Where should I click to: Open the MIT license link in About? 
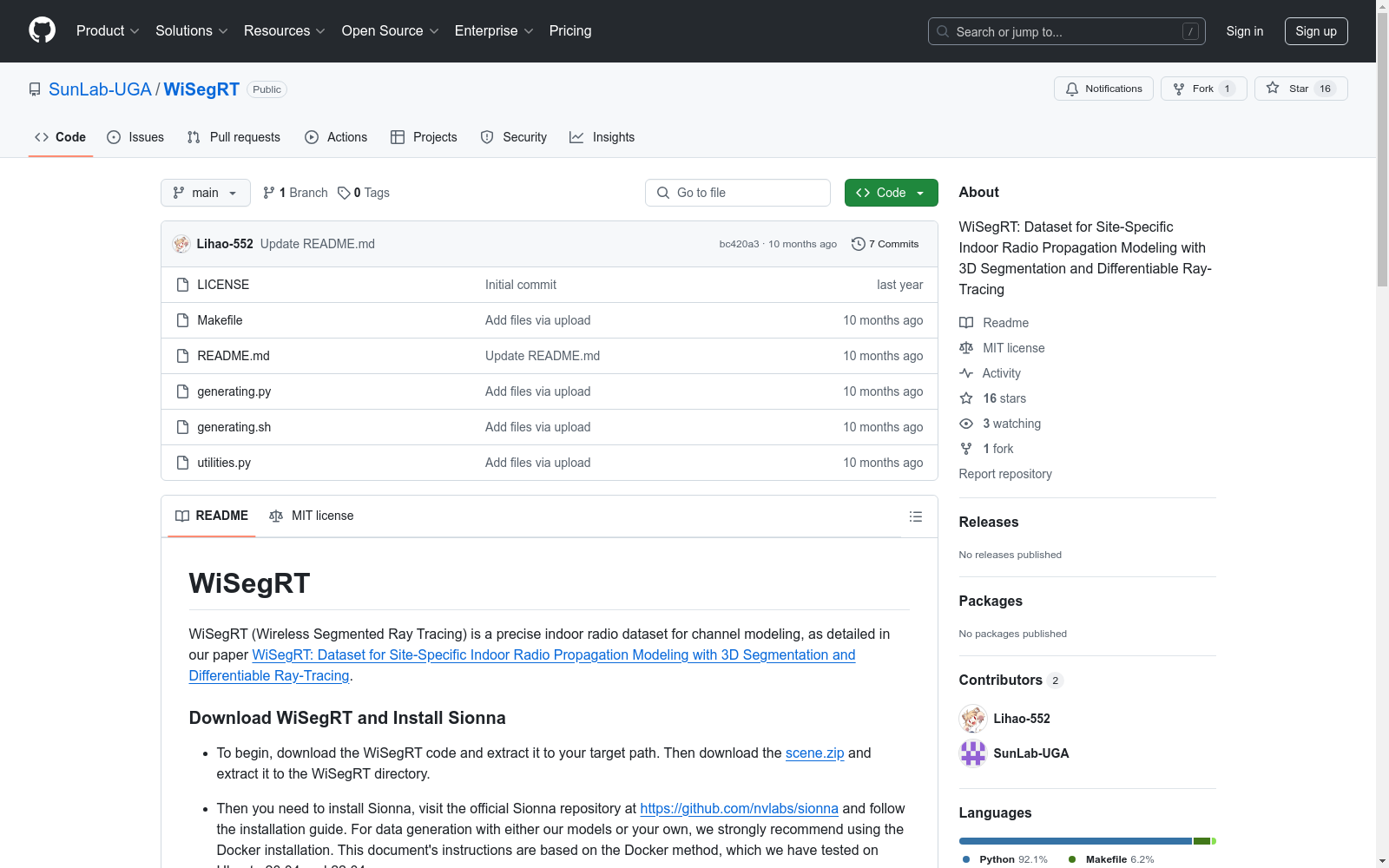1002,348
